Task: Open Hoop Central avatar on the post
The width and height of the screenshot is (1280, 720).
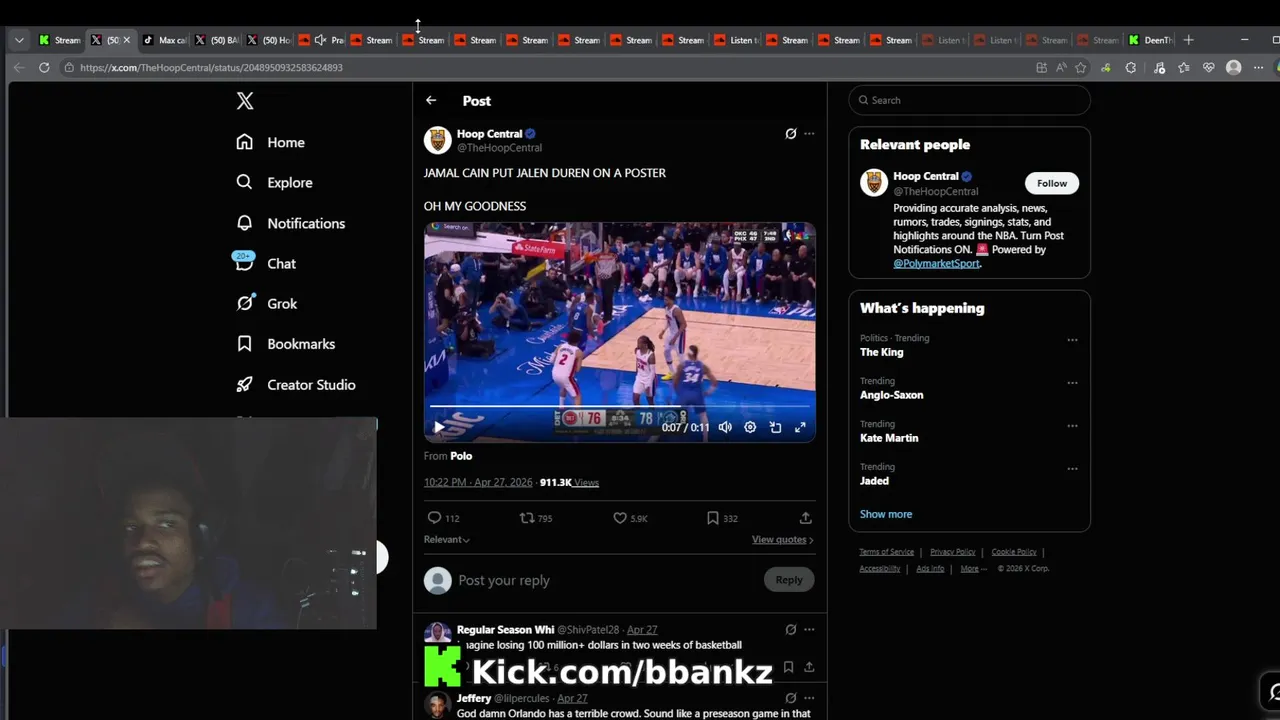Action: (437, 140)
